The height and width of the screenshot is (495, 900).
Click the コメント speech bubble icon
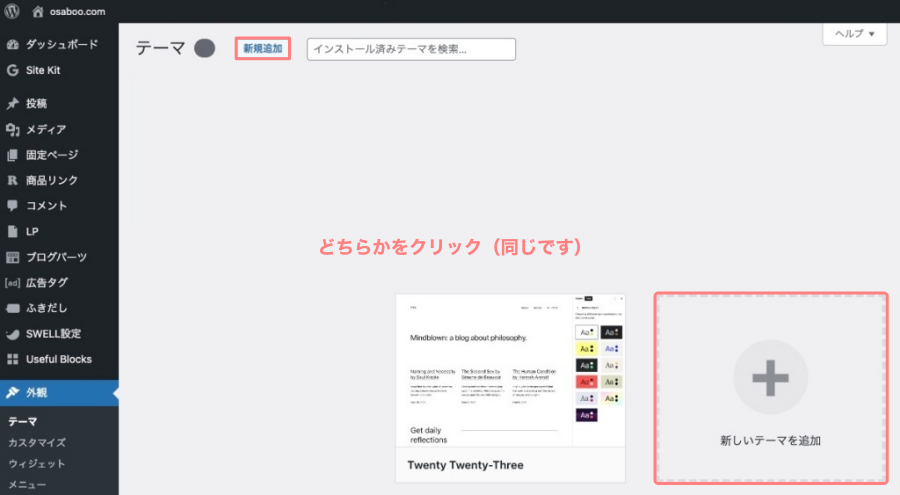point(13,206)
